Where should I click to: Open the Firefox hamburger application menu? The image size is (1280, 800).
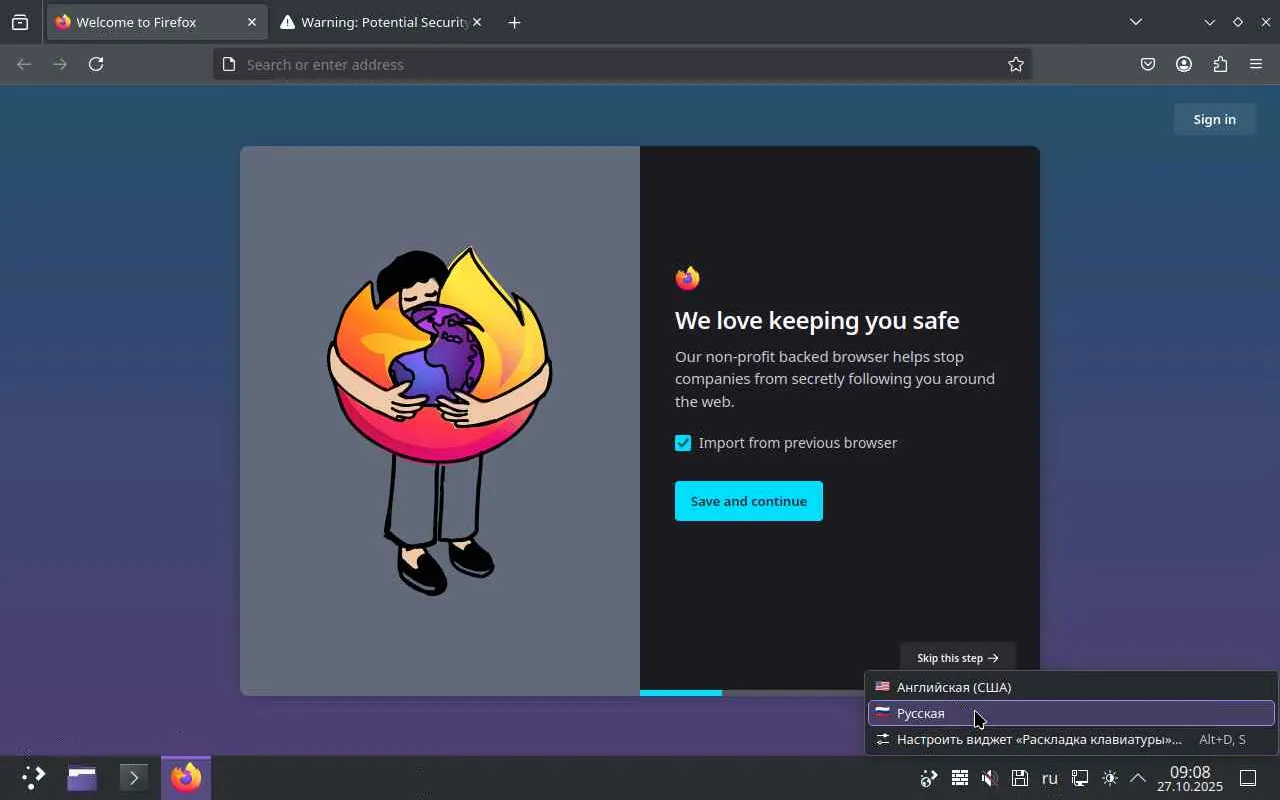tap(1256, 64)
